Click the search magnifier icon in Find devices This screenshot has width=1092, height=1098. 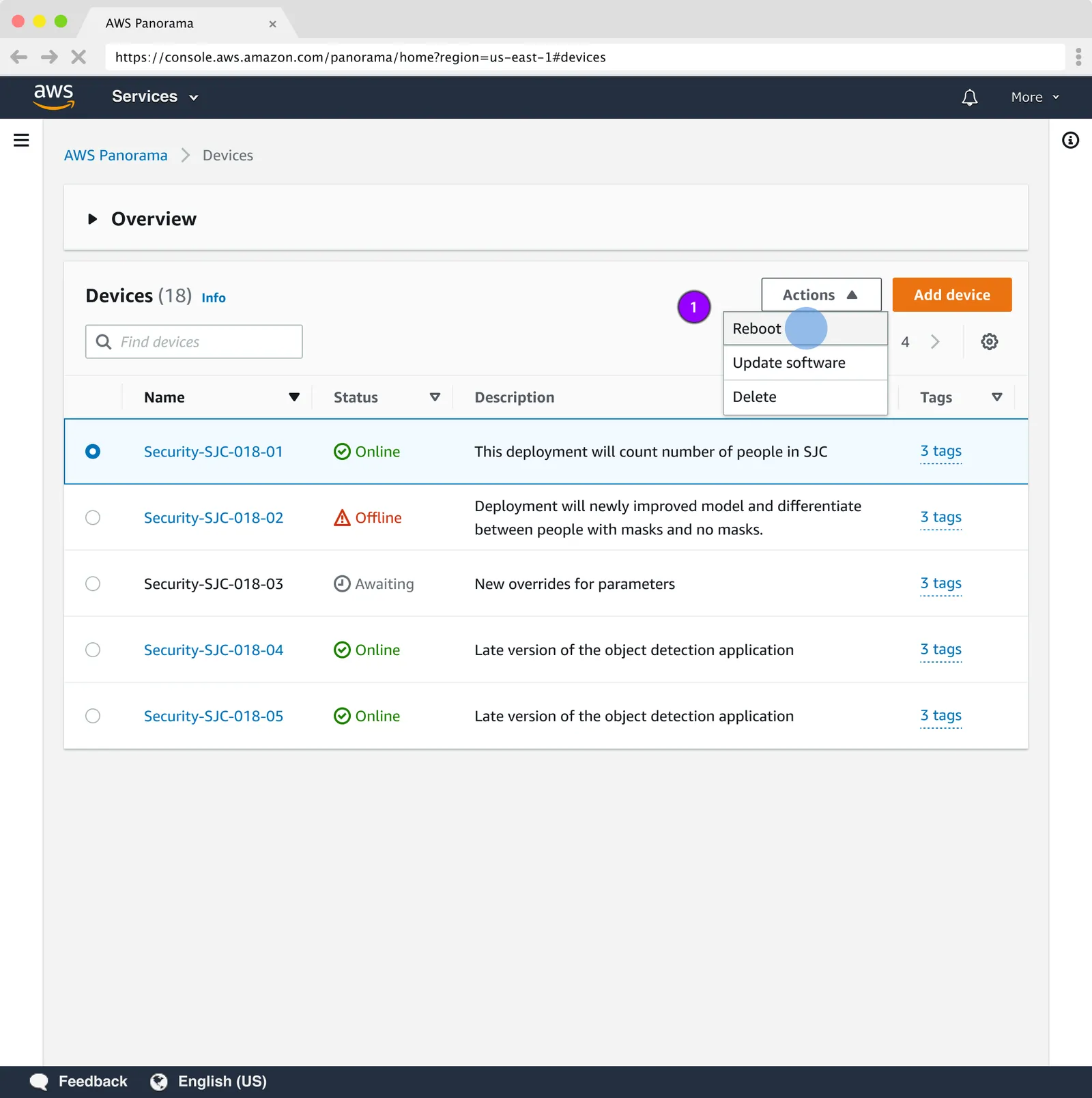pos(104,341)
